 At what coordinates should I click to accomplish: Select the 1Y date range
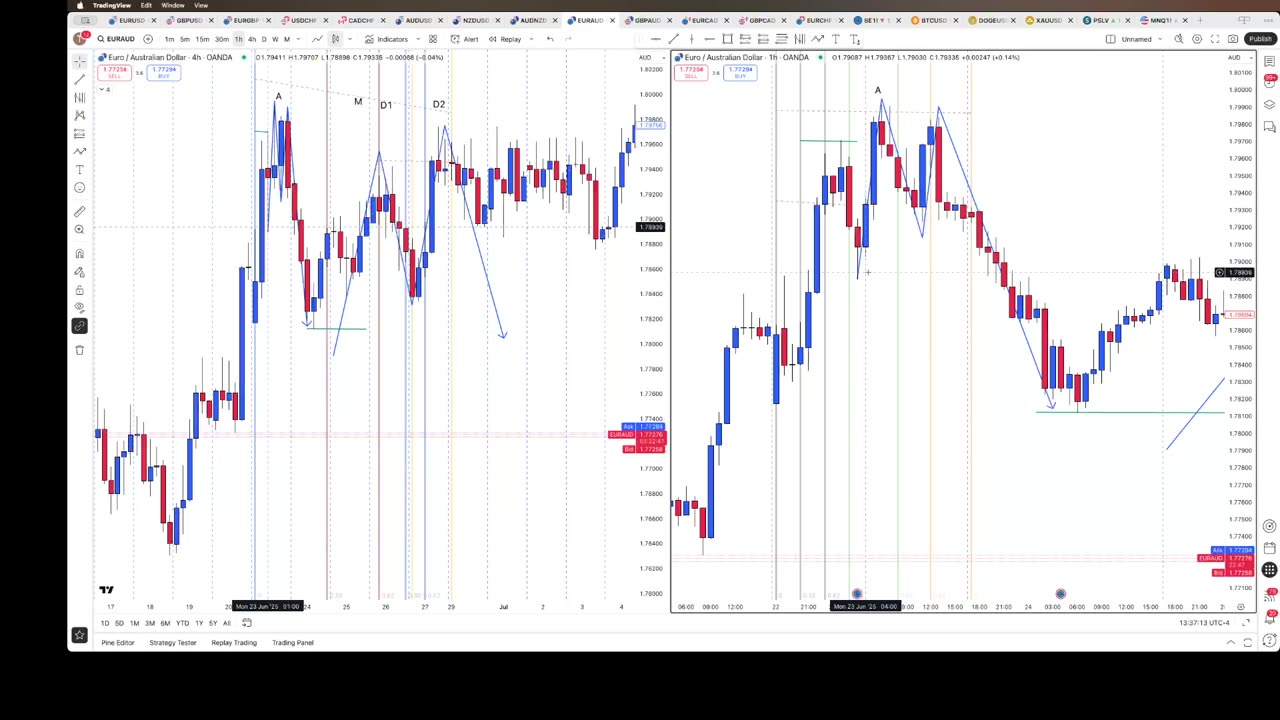click(199, 623)
